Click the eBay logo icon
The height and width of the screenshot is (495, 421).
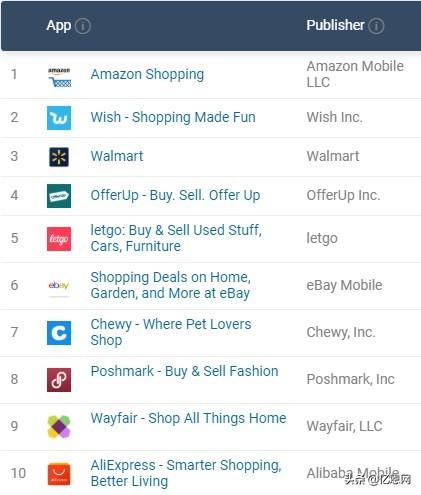click(59, 285)
